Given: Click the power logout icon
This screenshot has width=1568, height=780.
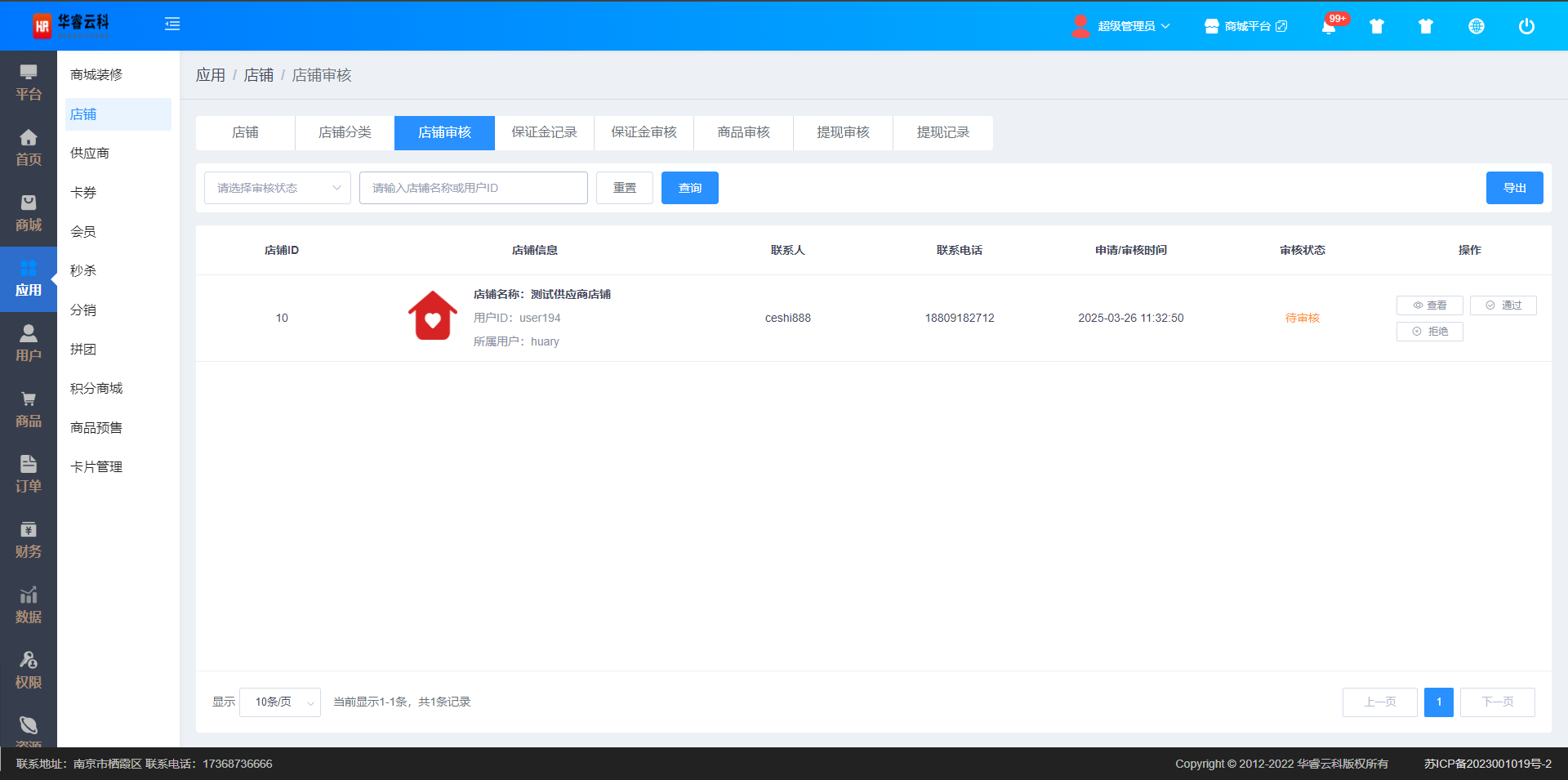Looking at the screenshot, I should point(1526,26).
